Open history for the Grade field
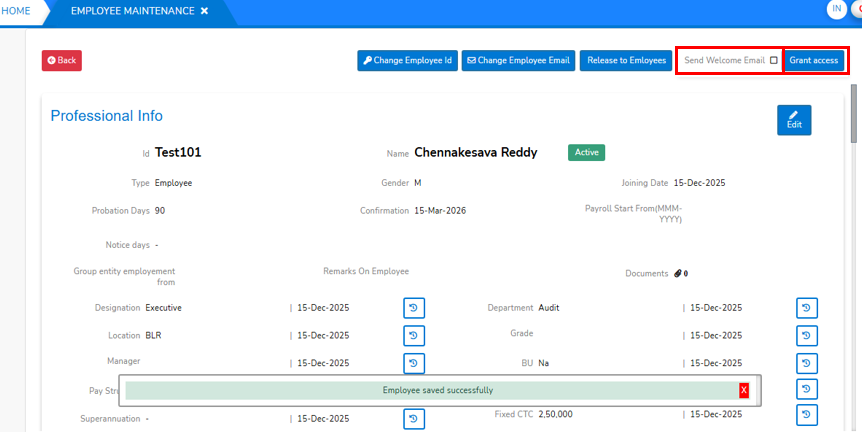This screenshot has width=862, height=432. coord(807,336)
